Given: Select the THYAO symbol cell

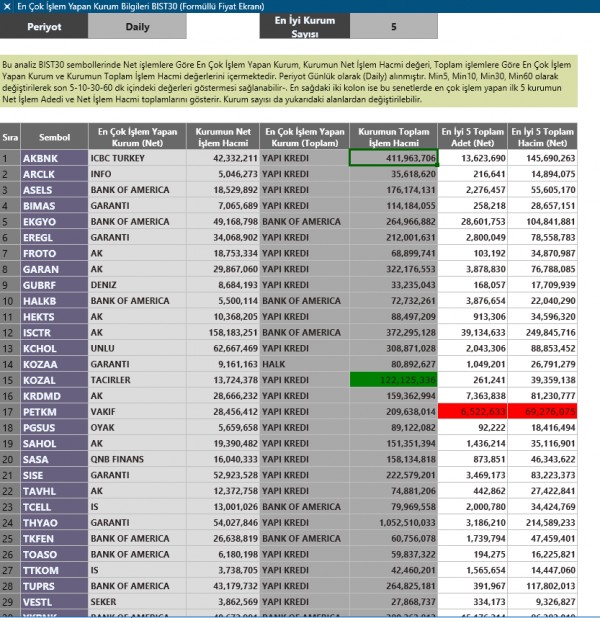Looking at the screenshot, I should (54, 523).
